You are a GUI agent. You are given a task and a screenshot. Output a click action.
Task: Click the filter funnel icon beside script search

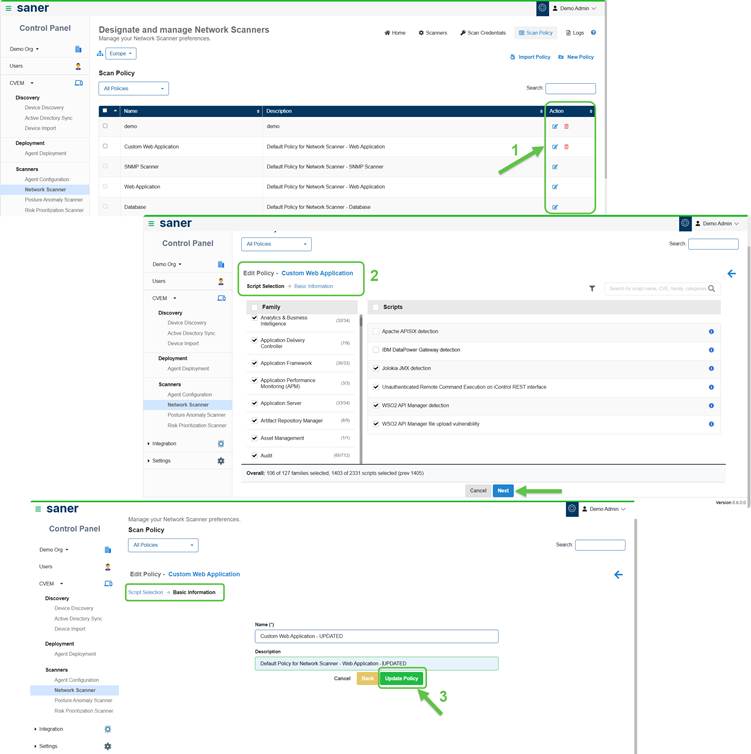point(592,288)
